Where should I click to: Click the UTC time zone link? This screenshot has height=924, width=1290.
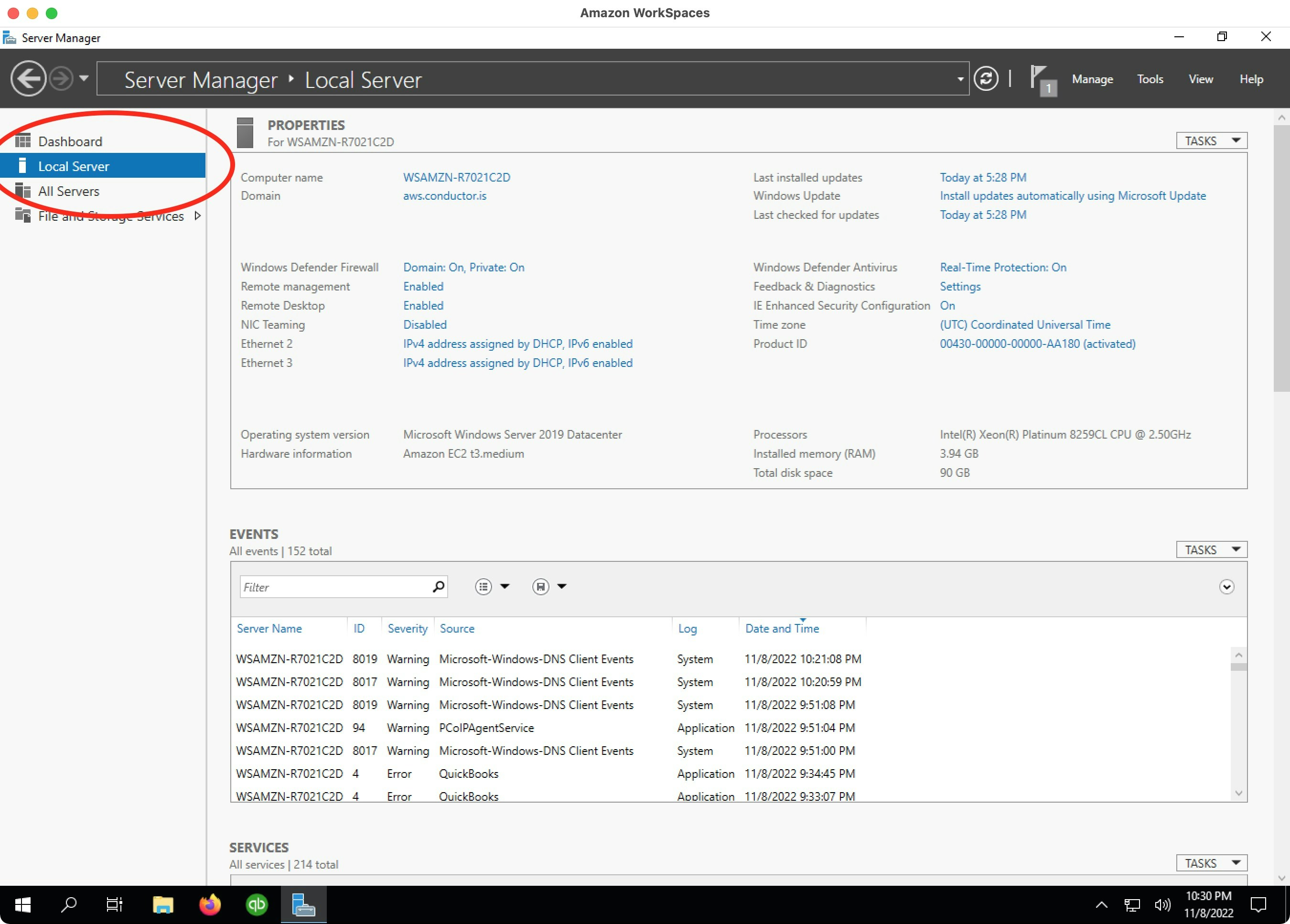[x=1024, y=325]
